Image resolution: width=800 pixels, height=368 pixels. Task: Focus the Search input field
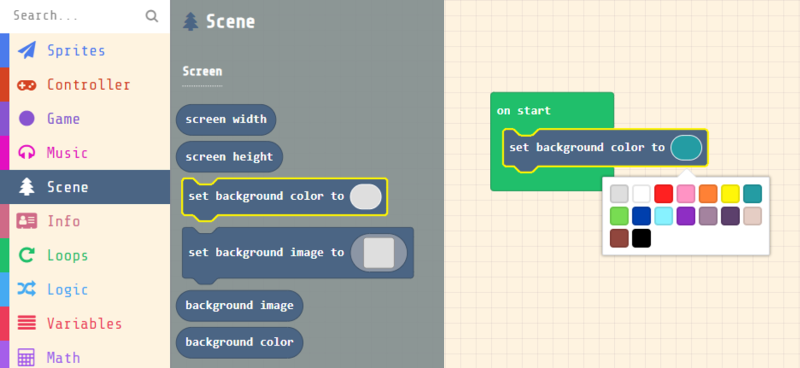tap(77, 16)
